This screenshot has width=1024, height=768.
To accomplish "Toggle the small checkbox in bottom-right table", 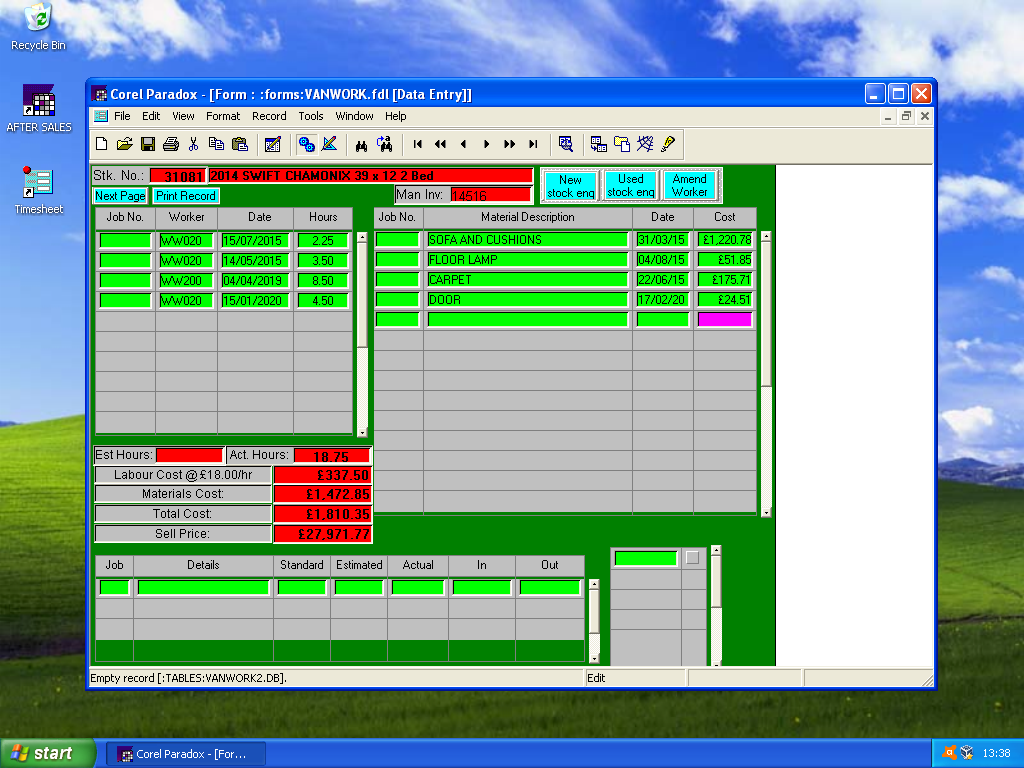I will (692, 559).
